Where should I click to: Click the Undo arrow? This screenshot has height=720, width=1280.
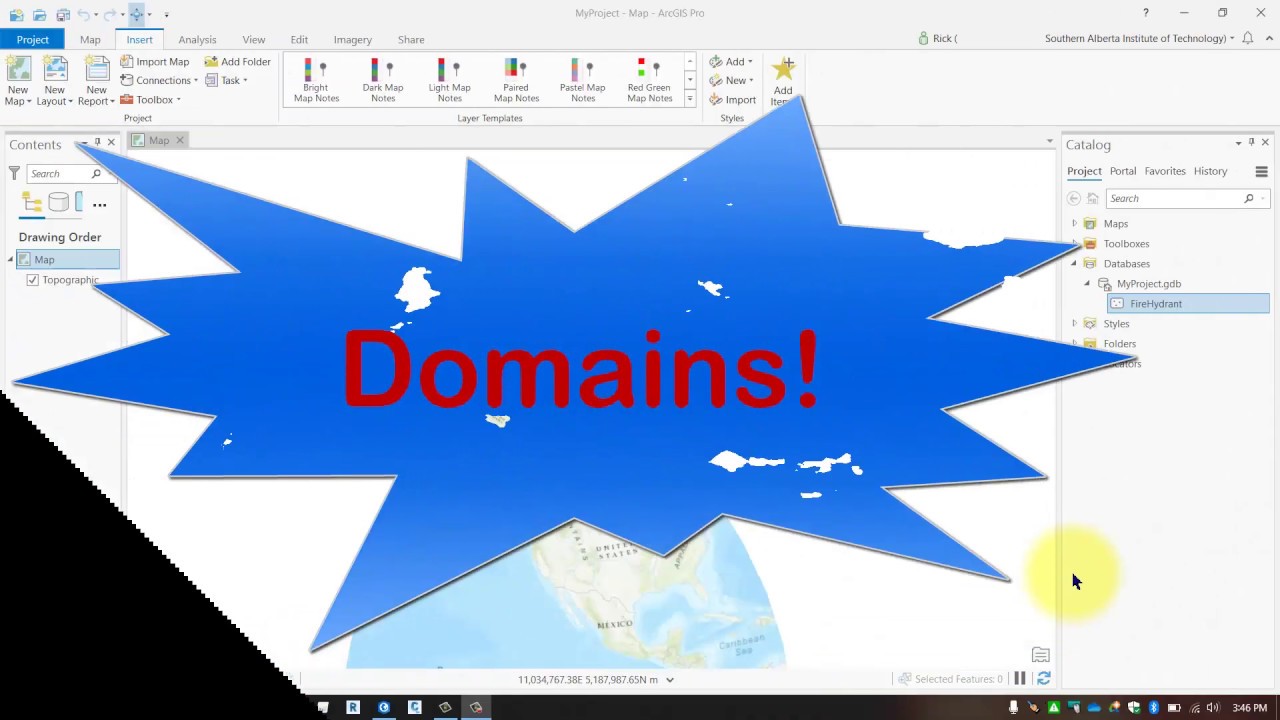tap(84, 14)
